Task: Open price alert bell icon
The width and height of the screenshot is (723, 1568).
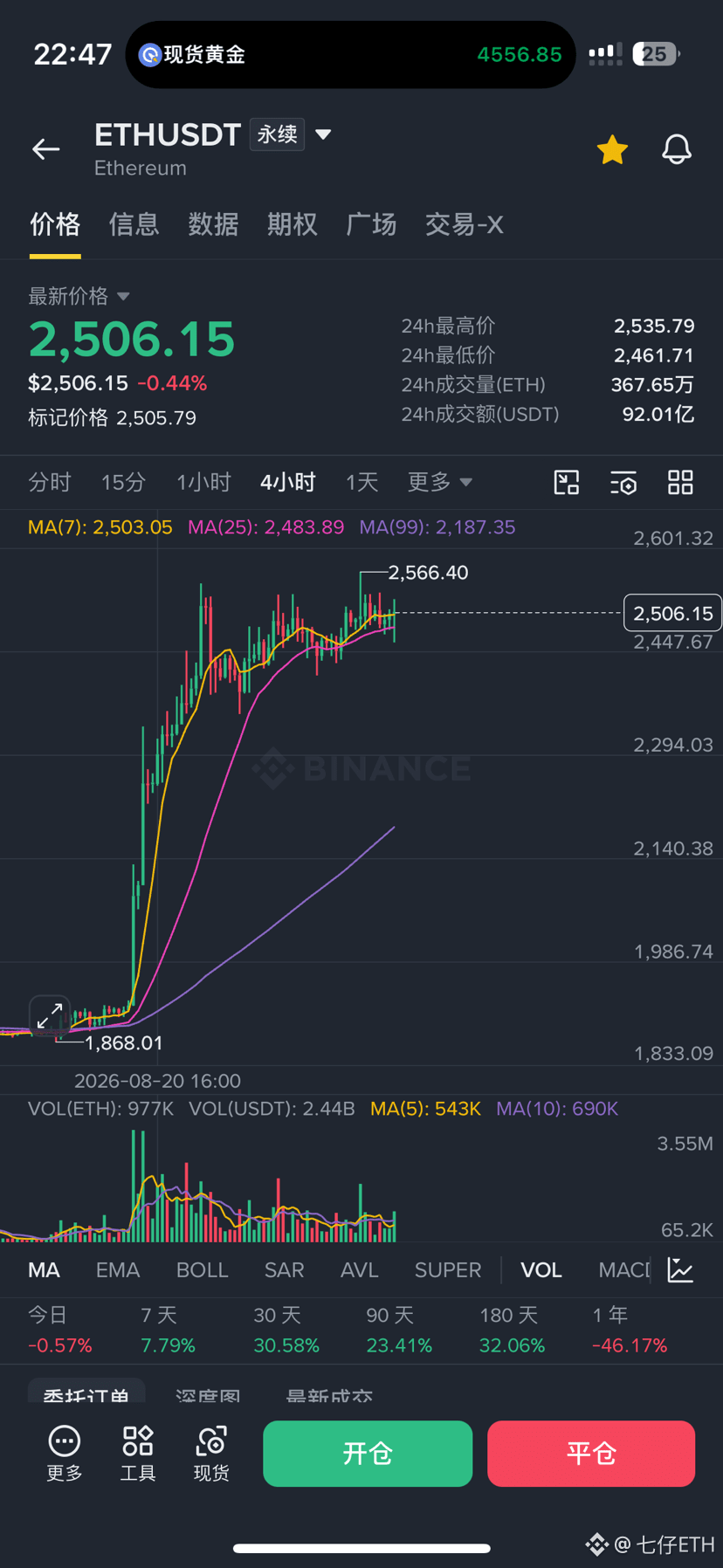Action: 677,149
